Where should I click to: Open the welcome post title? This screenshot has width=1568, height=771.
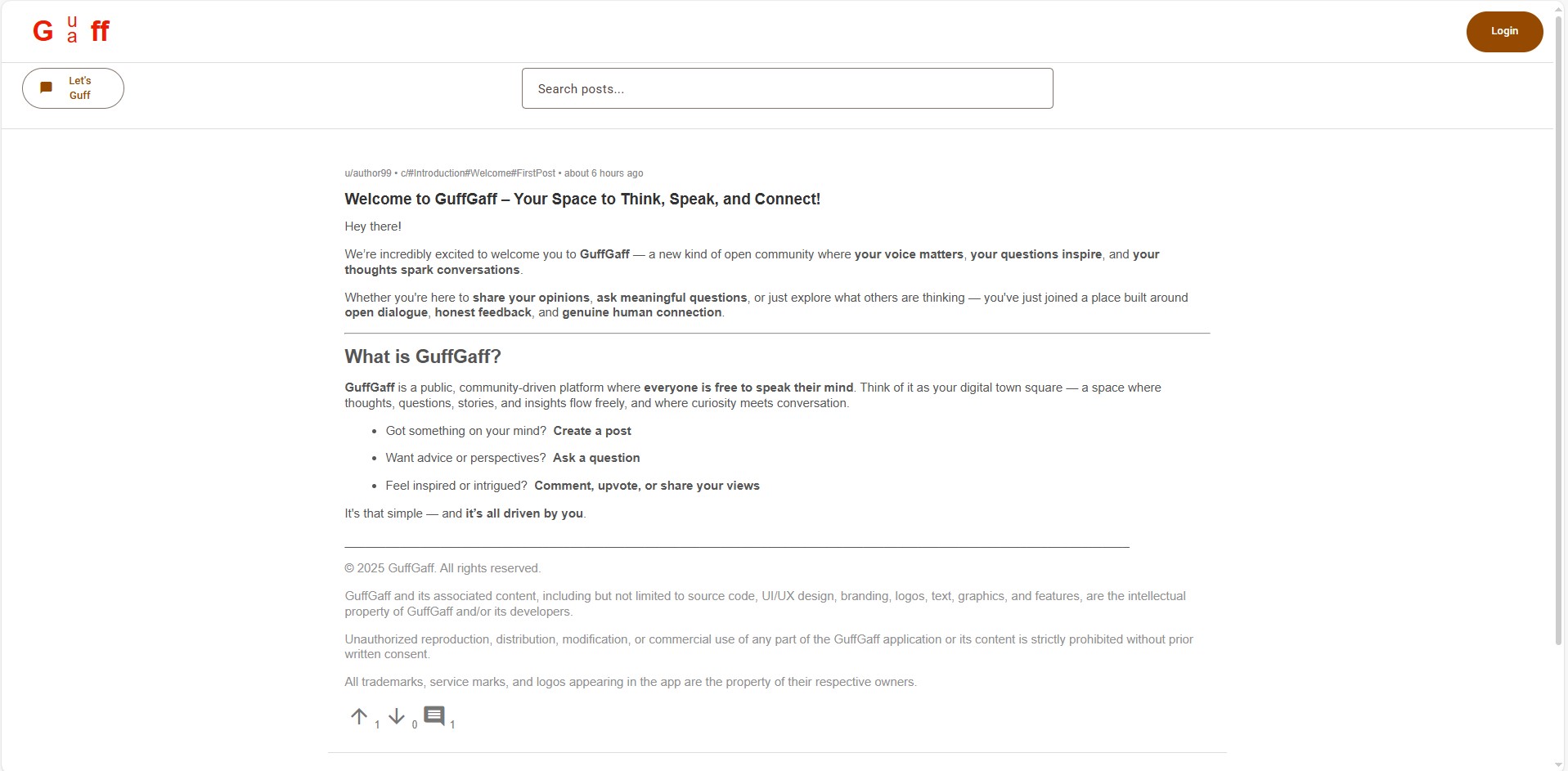point(582,199)
